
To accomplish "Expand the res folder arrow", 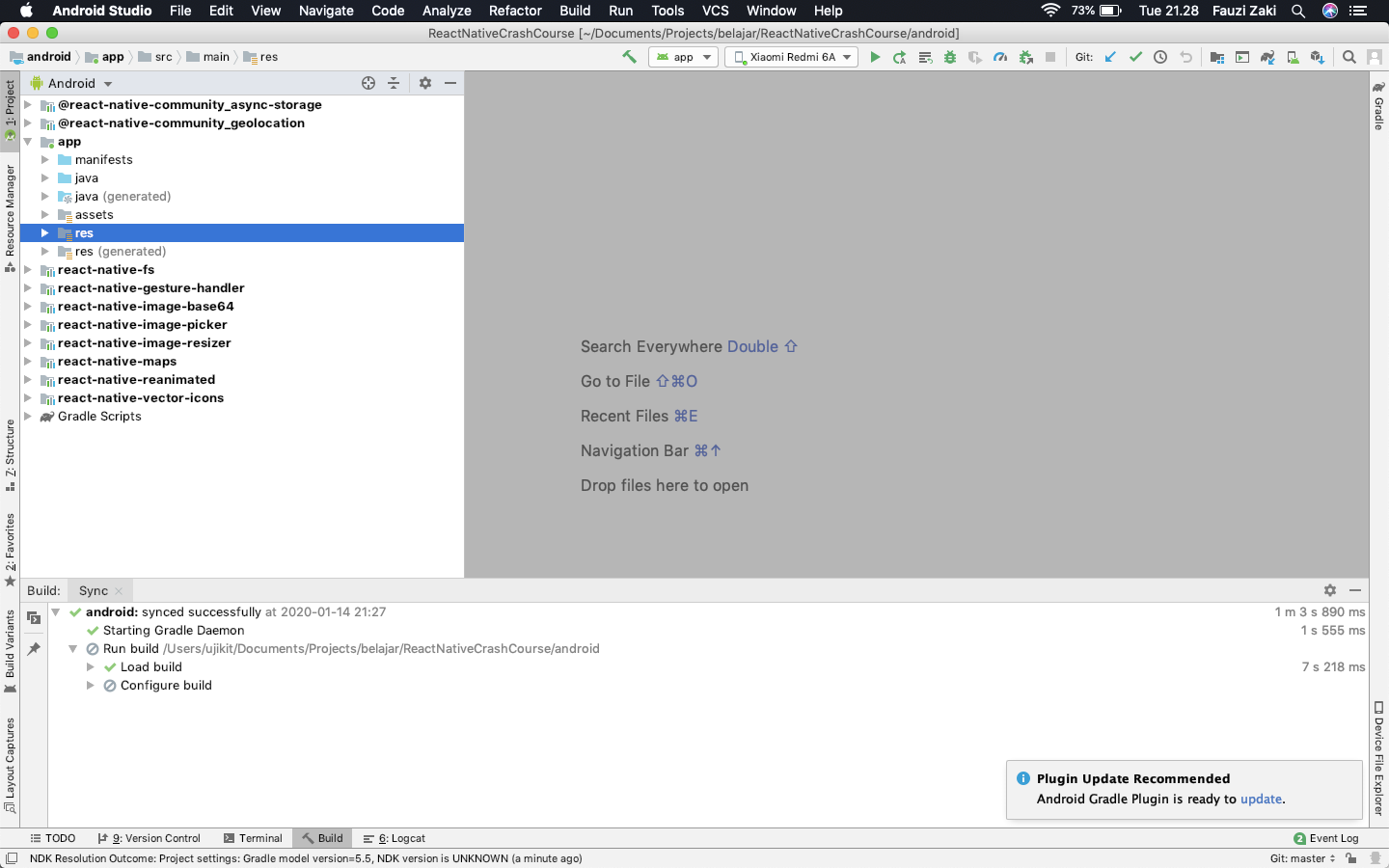I will coord(44,233).
